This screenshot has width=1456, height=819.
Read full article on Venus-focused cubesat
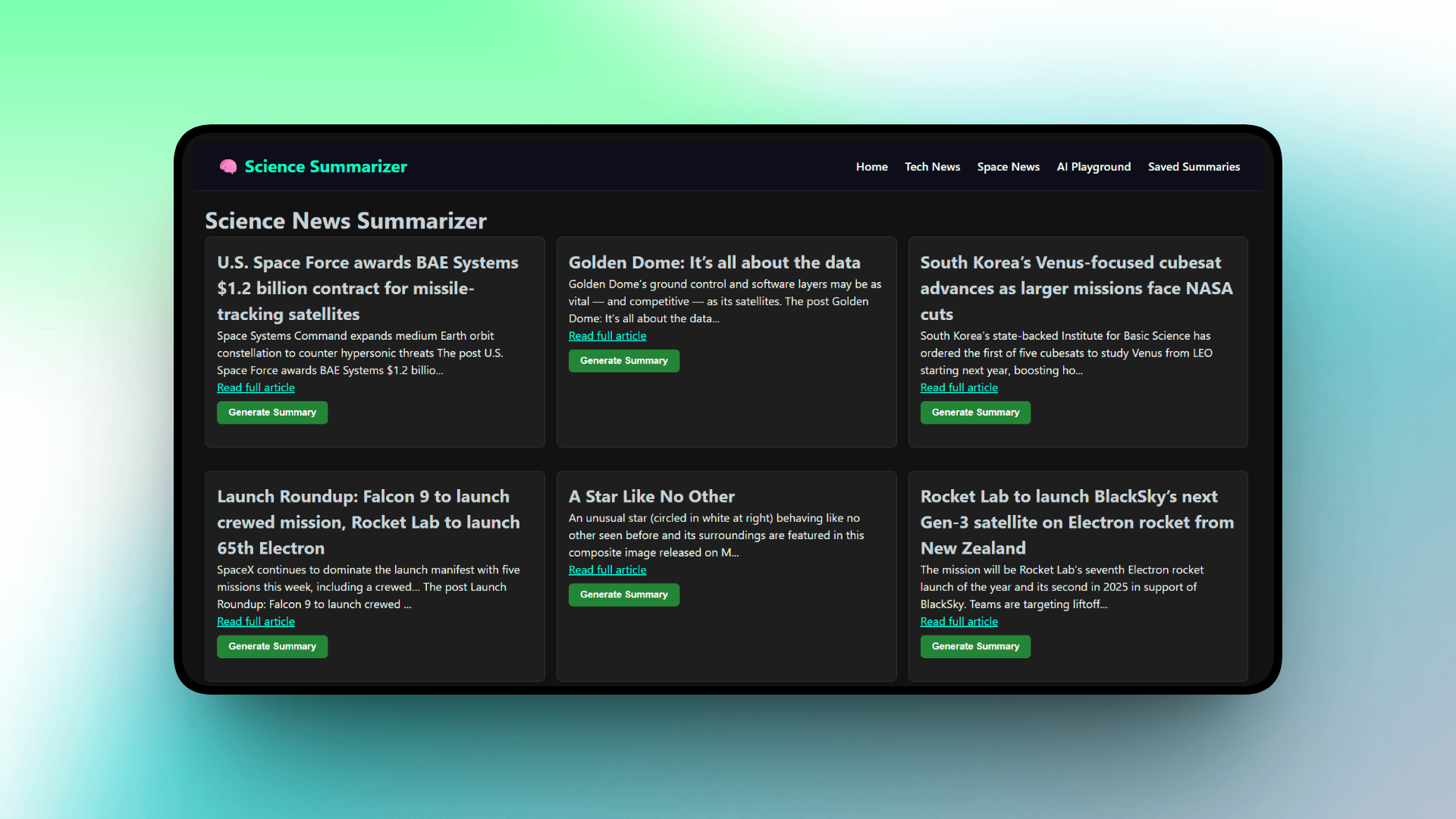[x=959, y=388]
